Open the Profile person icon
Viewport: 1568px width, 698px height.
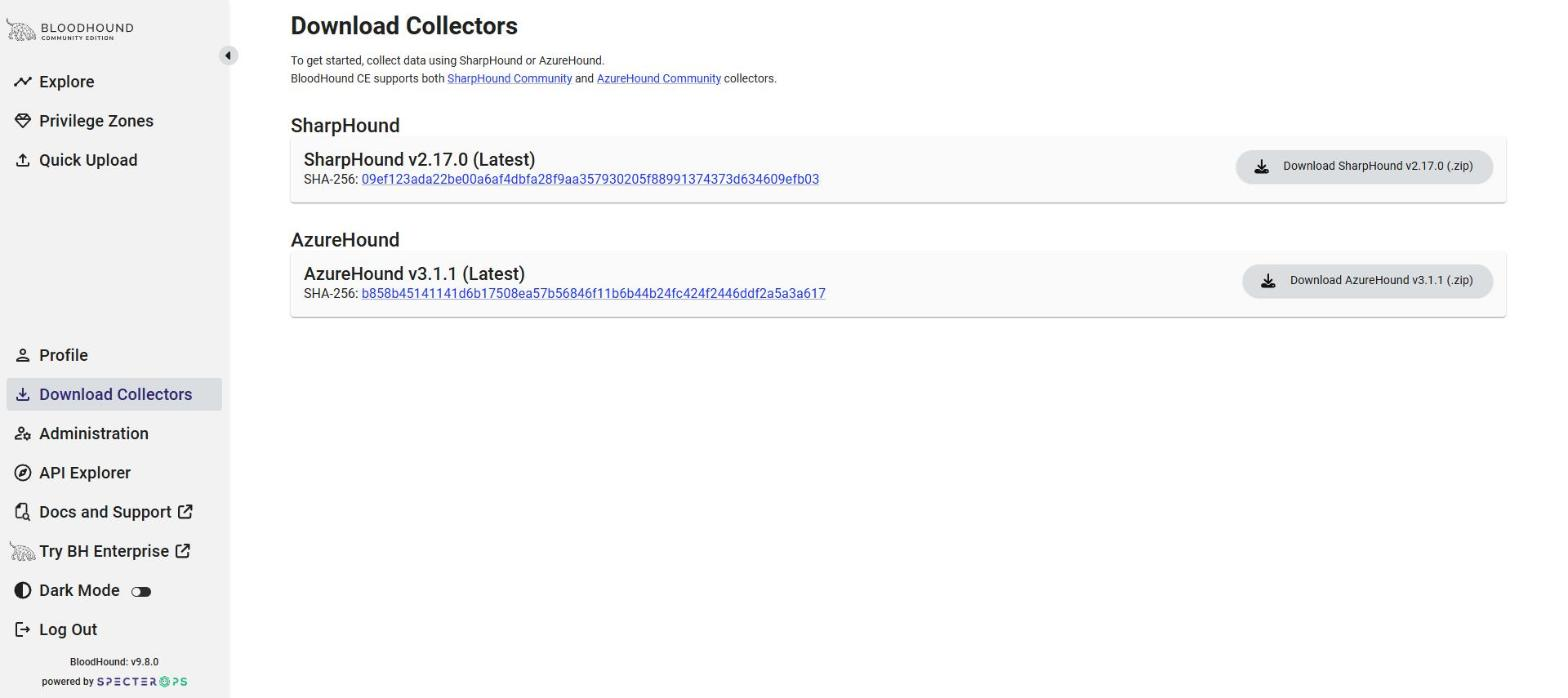[x=22, y=355]
